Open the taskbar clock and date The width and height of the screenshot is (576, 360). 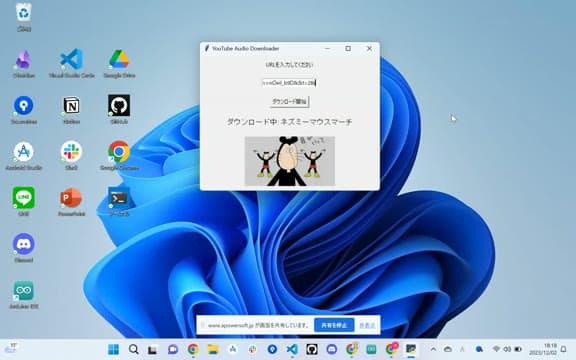click(543, 349)
